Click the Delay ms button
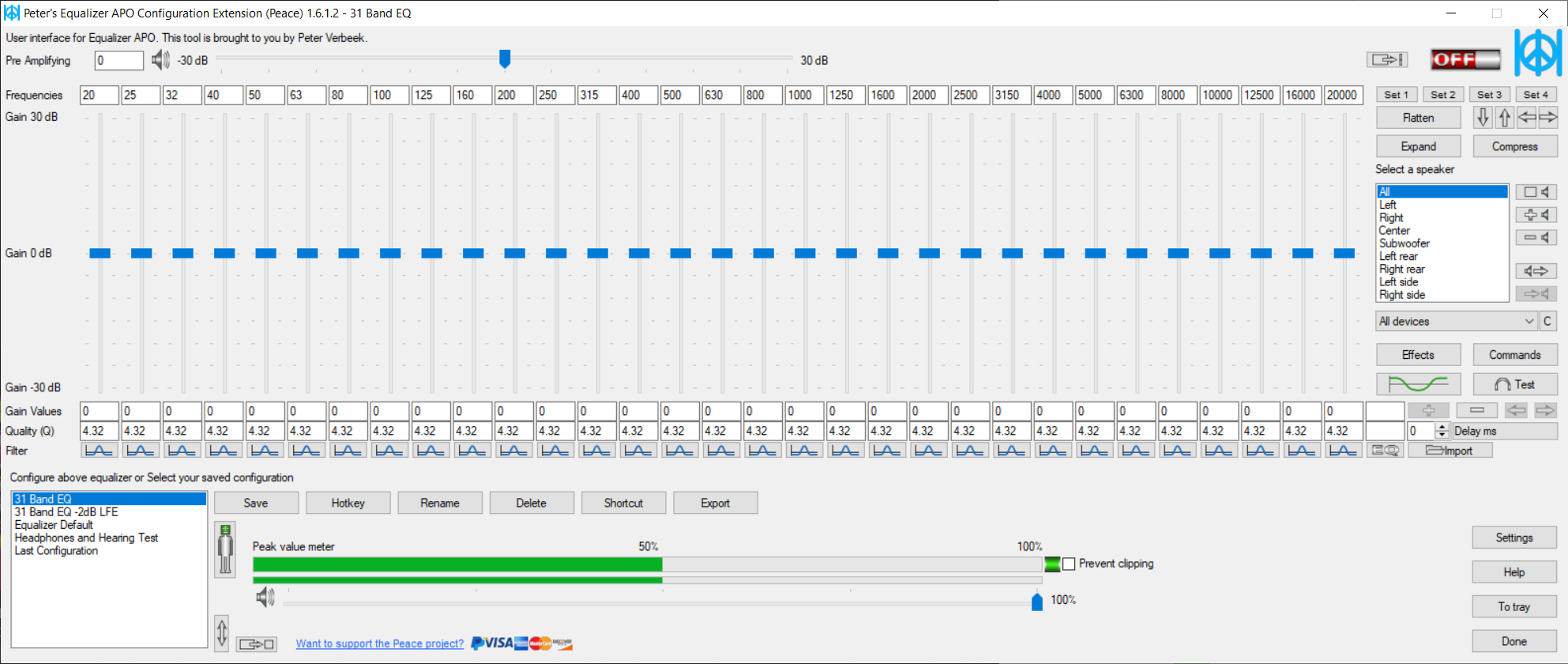 pos(1505,431)
